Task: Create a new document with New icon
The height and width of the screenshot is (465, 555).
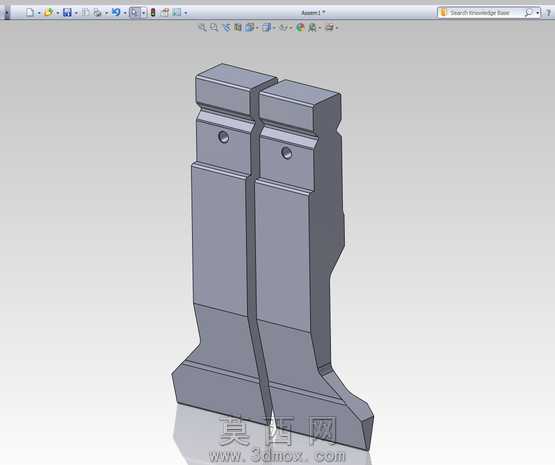Action: coord(30,13)
